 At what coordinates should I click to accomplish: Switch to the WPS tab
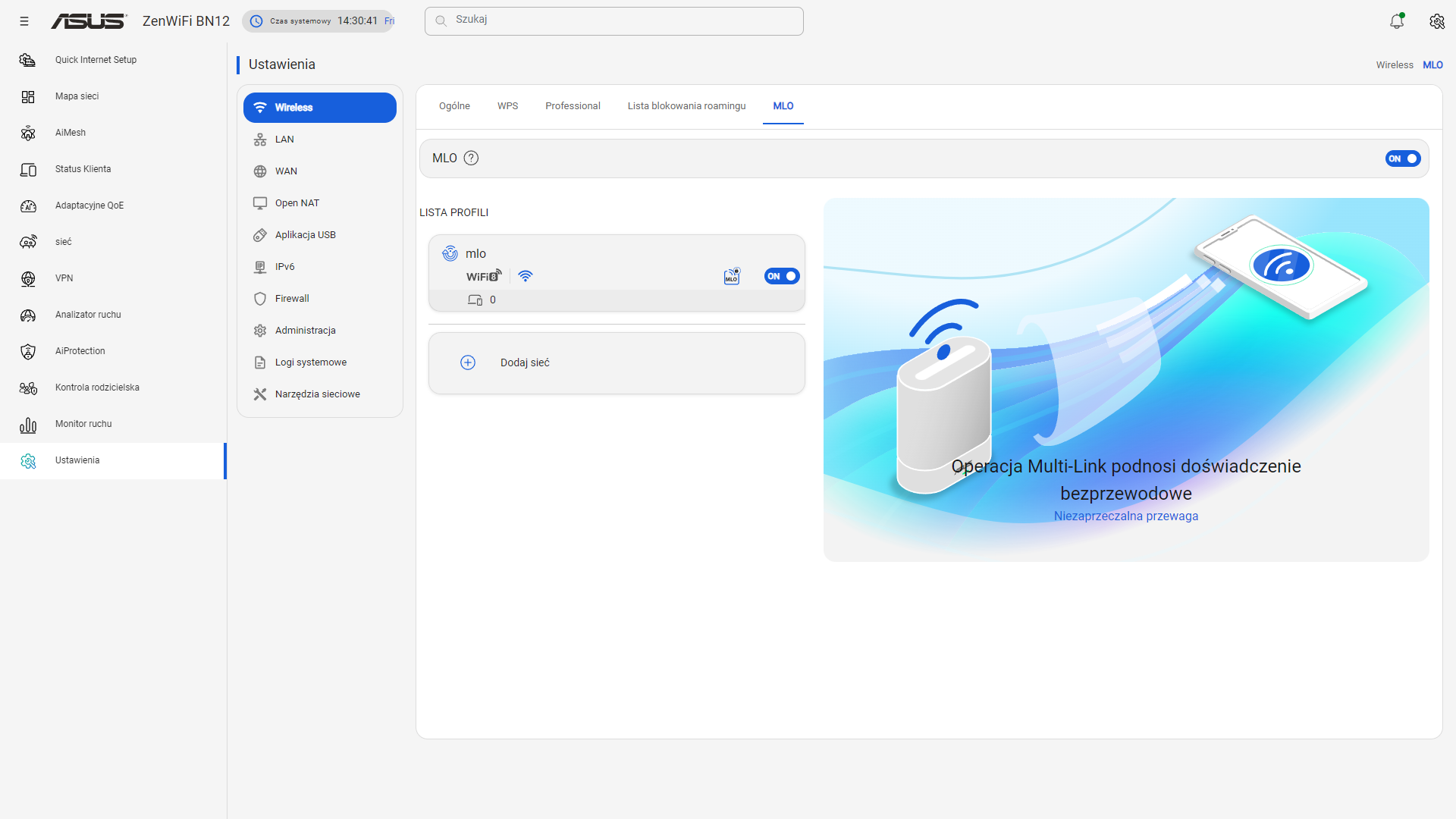point(508,106)
